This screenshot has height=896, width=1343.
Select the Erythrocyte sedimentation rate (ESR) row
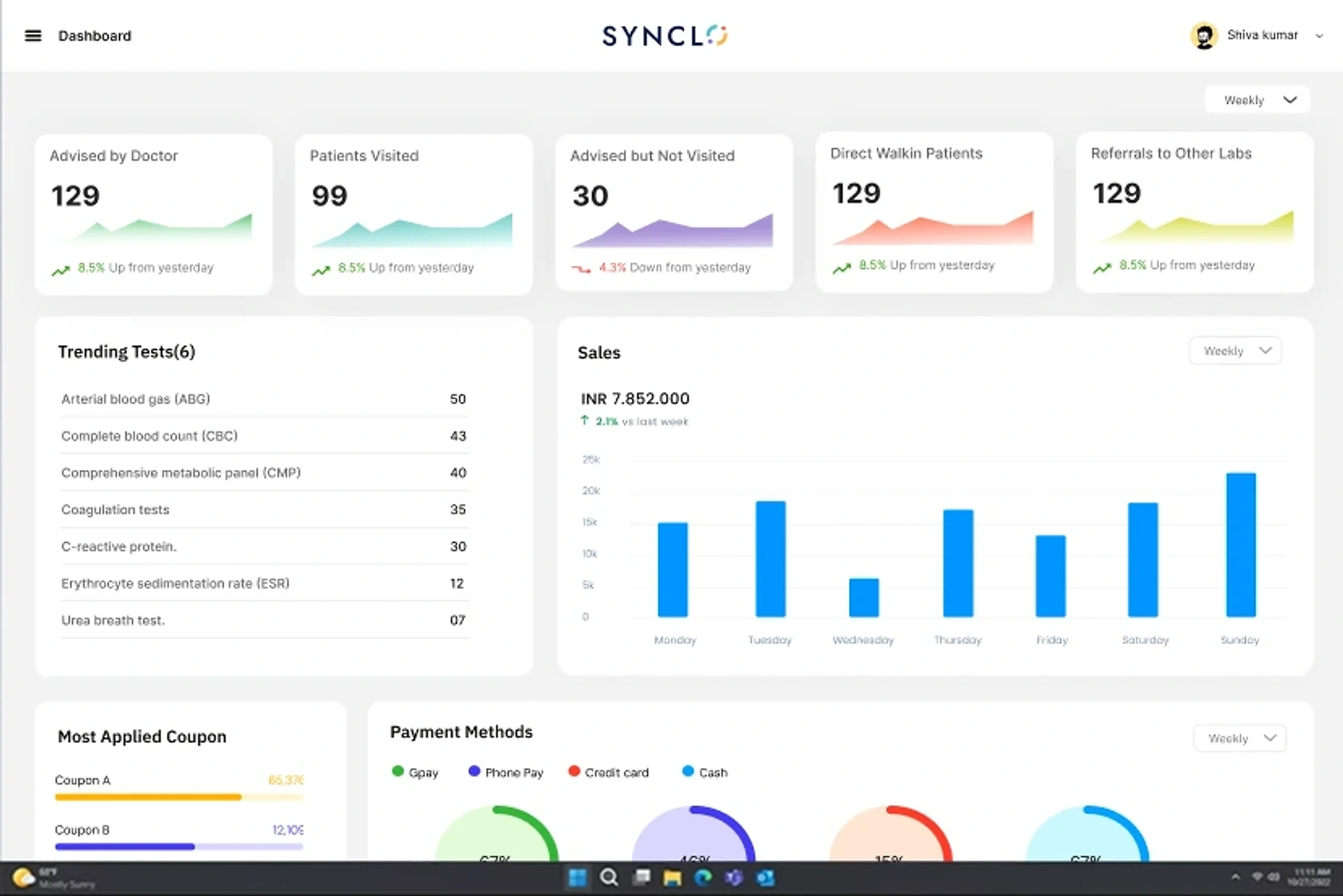coord(264,583)
